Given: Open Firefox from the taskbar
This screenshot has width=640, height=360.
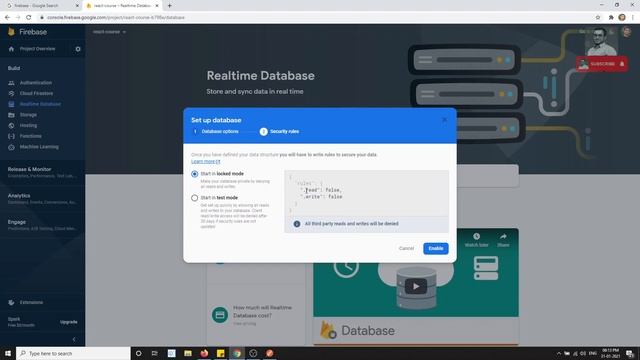Looking at the screenshot, I should [204, 353].
